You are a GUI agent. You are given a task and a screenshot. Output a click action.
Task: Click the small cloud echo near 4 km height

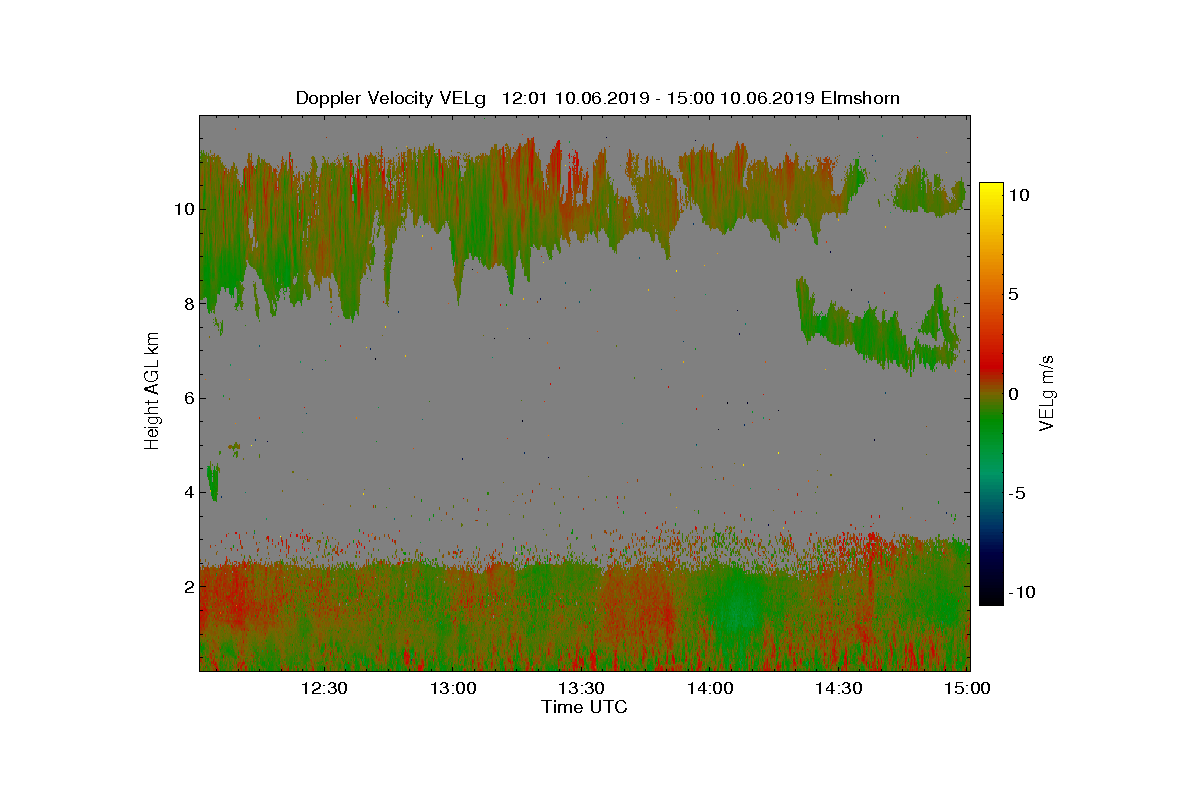pos(213,482)
